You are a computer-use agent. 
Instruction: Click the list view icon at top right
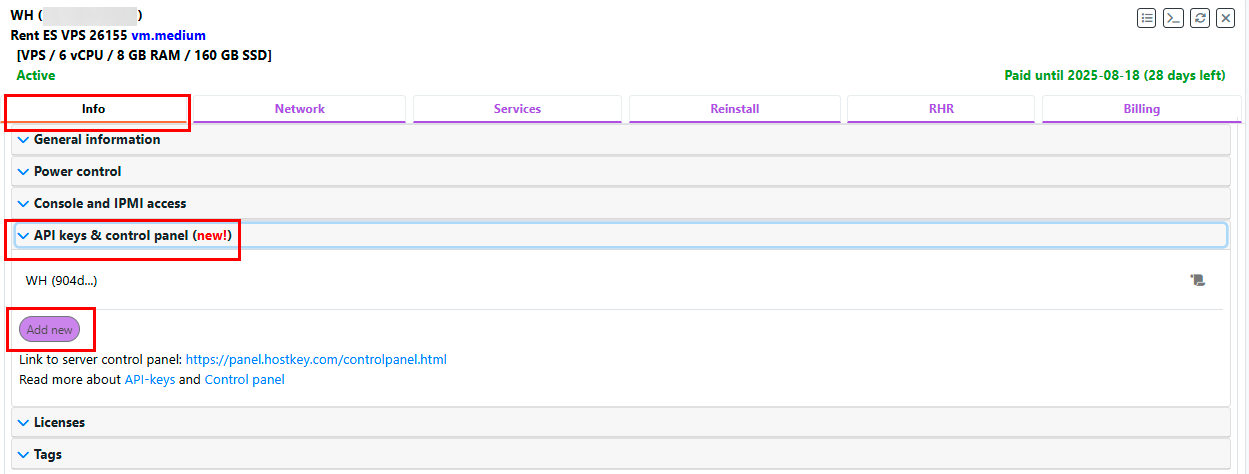[x=1147, y=18]
